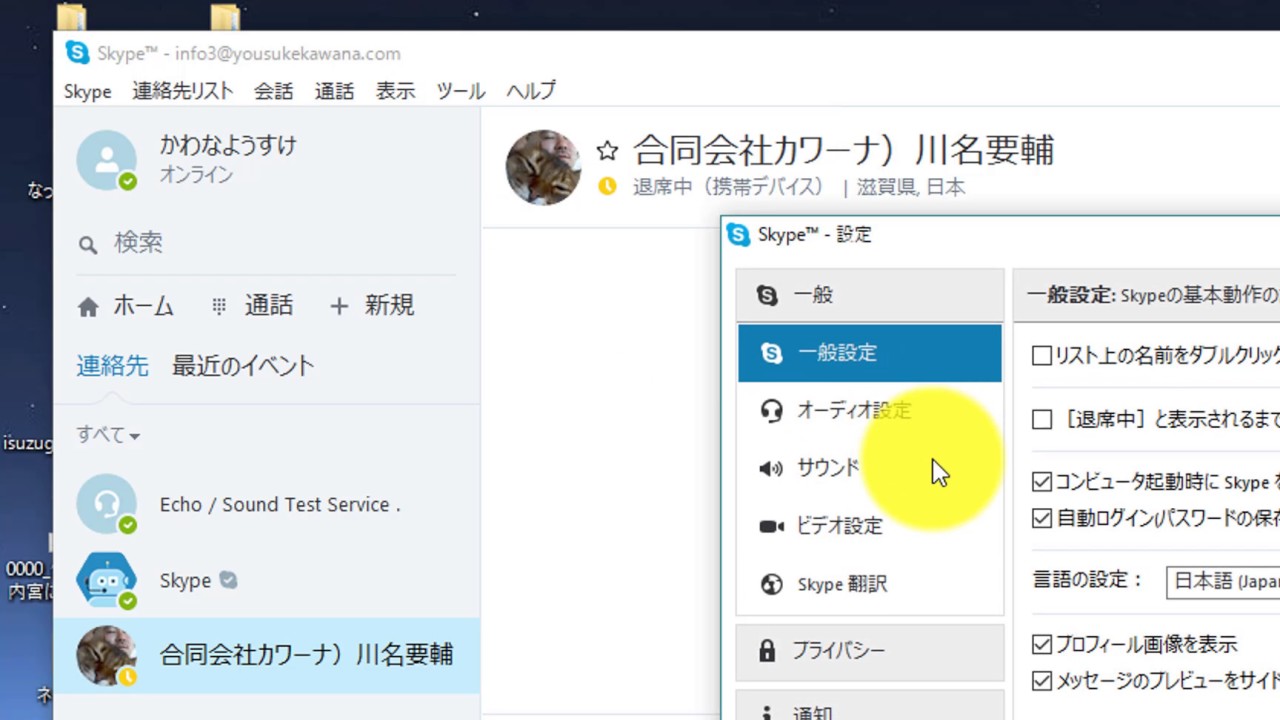Open the ツール menu

pyautogui.click(x=461, y=91)
